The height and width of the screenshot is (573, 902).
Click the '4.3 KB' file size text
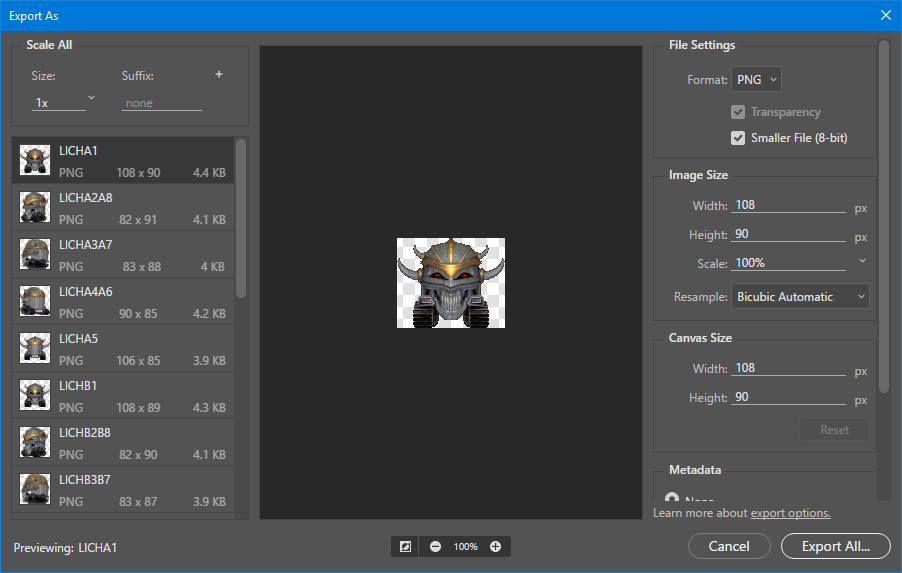[209, 408]
